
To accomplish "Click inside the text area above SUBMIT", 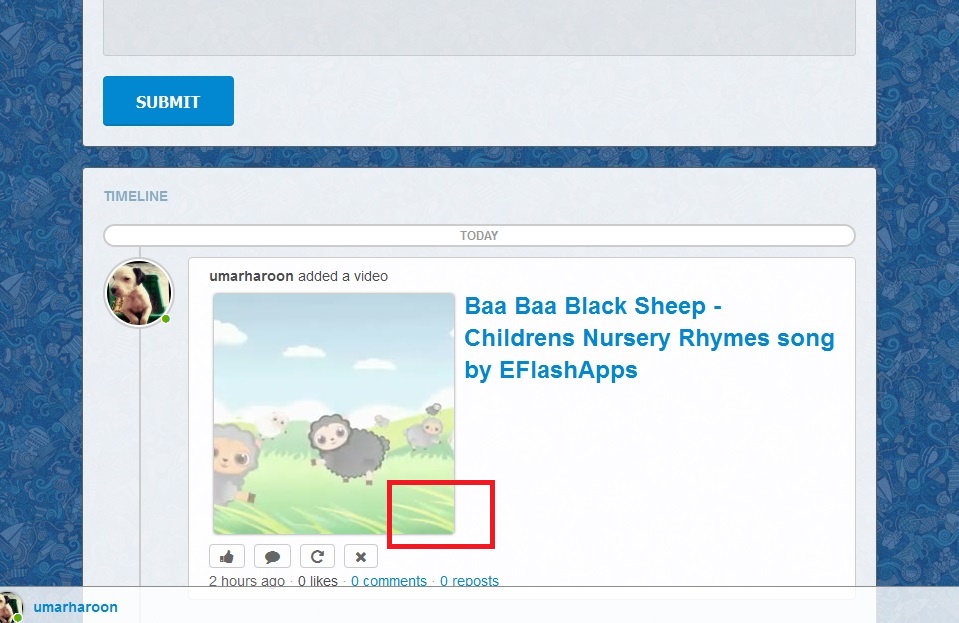I will (479, 28).
